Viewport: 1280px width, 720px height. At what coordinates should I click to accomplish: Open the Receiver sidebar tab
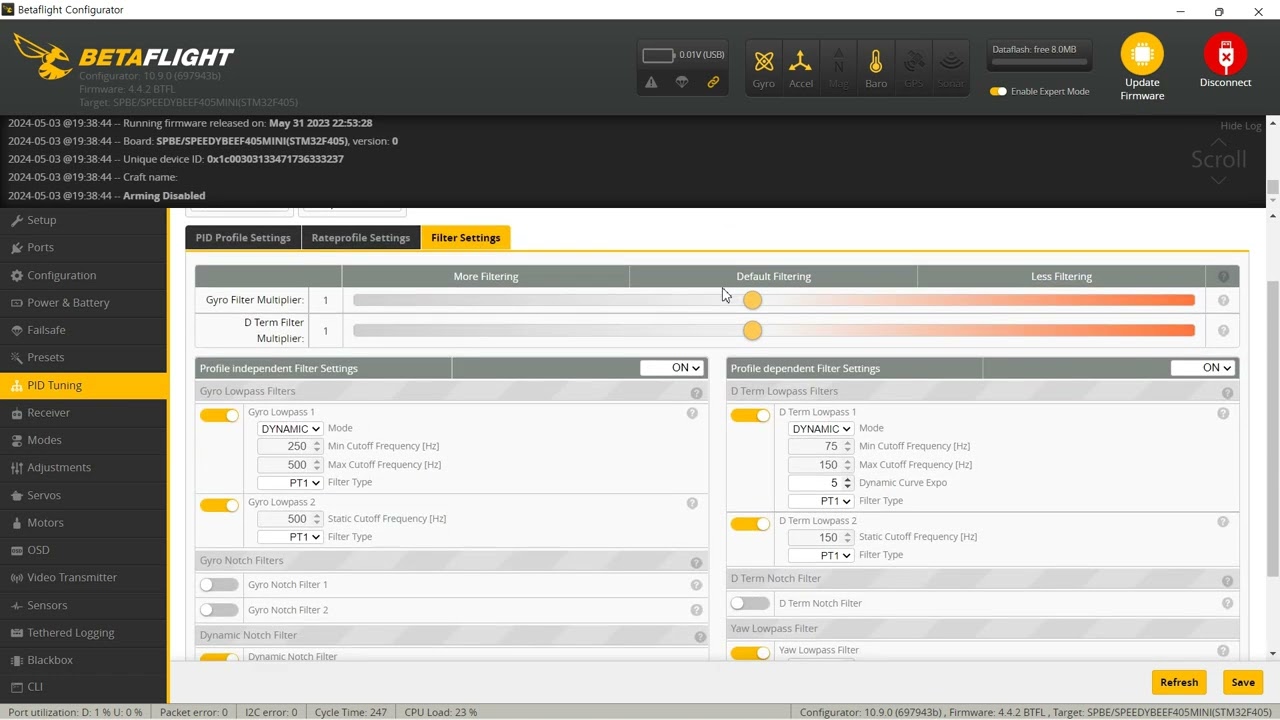[x=84, y=412]
